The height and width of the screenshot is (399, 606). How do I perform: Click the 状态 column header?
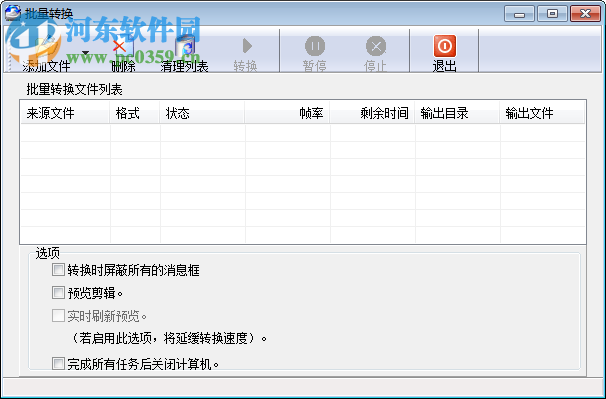[x=203, y=113]
